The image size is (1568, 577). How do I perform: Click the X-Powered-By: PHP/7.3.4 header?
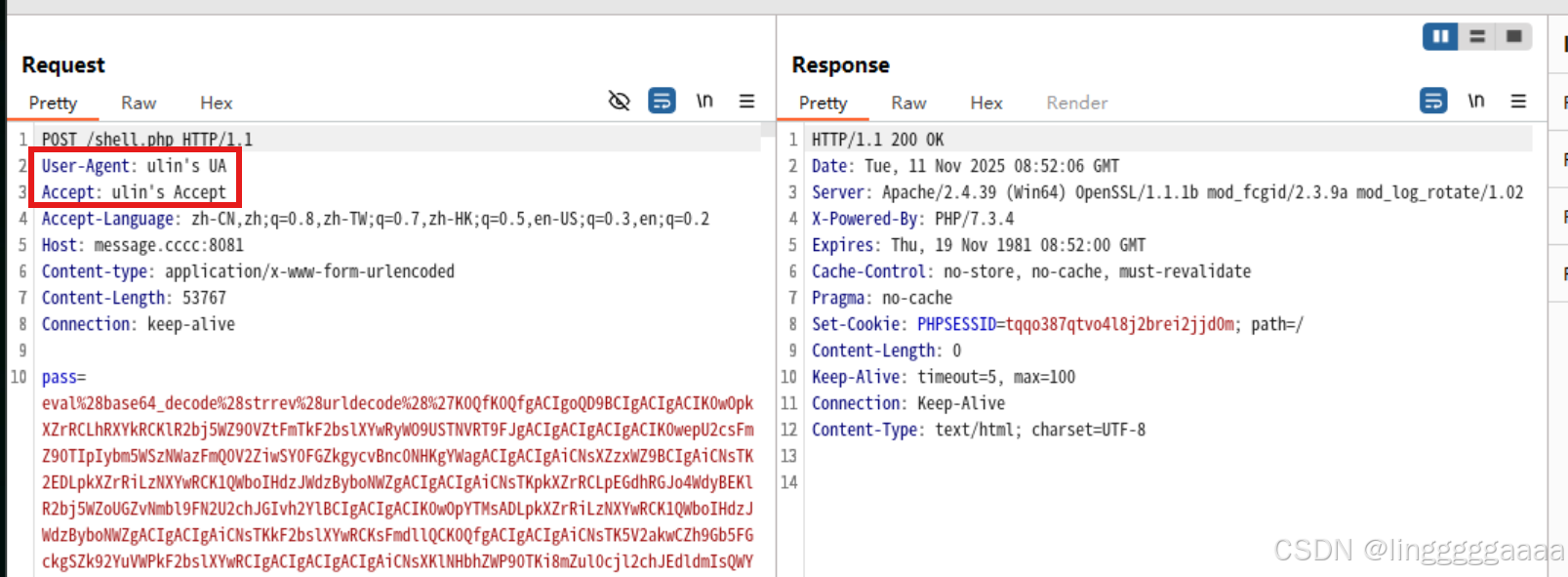tap(913, 219)
